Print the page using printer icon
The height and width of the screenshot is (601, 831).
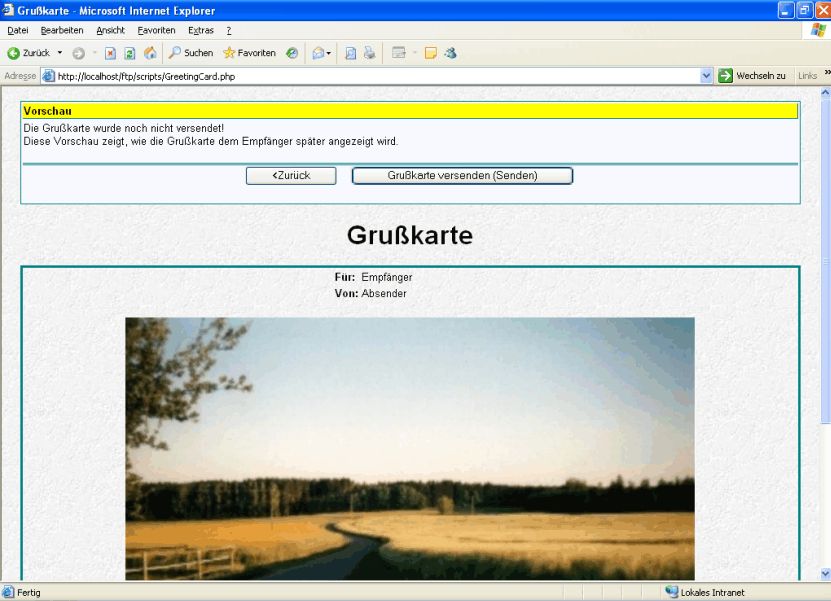(x=369, y=53)
